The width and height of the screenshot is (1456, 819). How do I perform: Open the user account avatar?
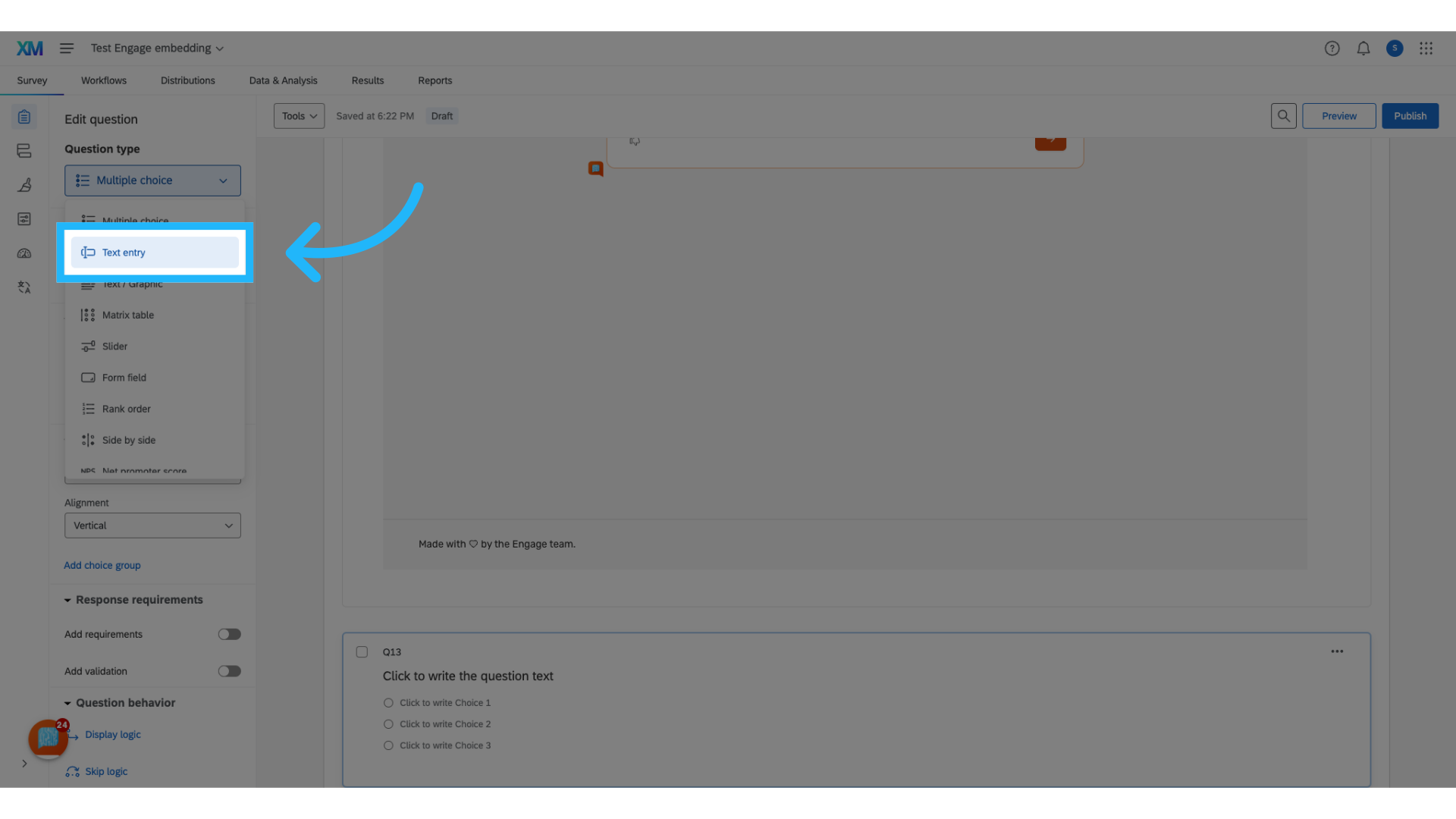click(x=1394, y=49)
